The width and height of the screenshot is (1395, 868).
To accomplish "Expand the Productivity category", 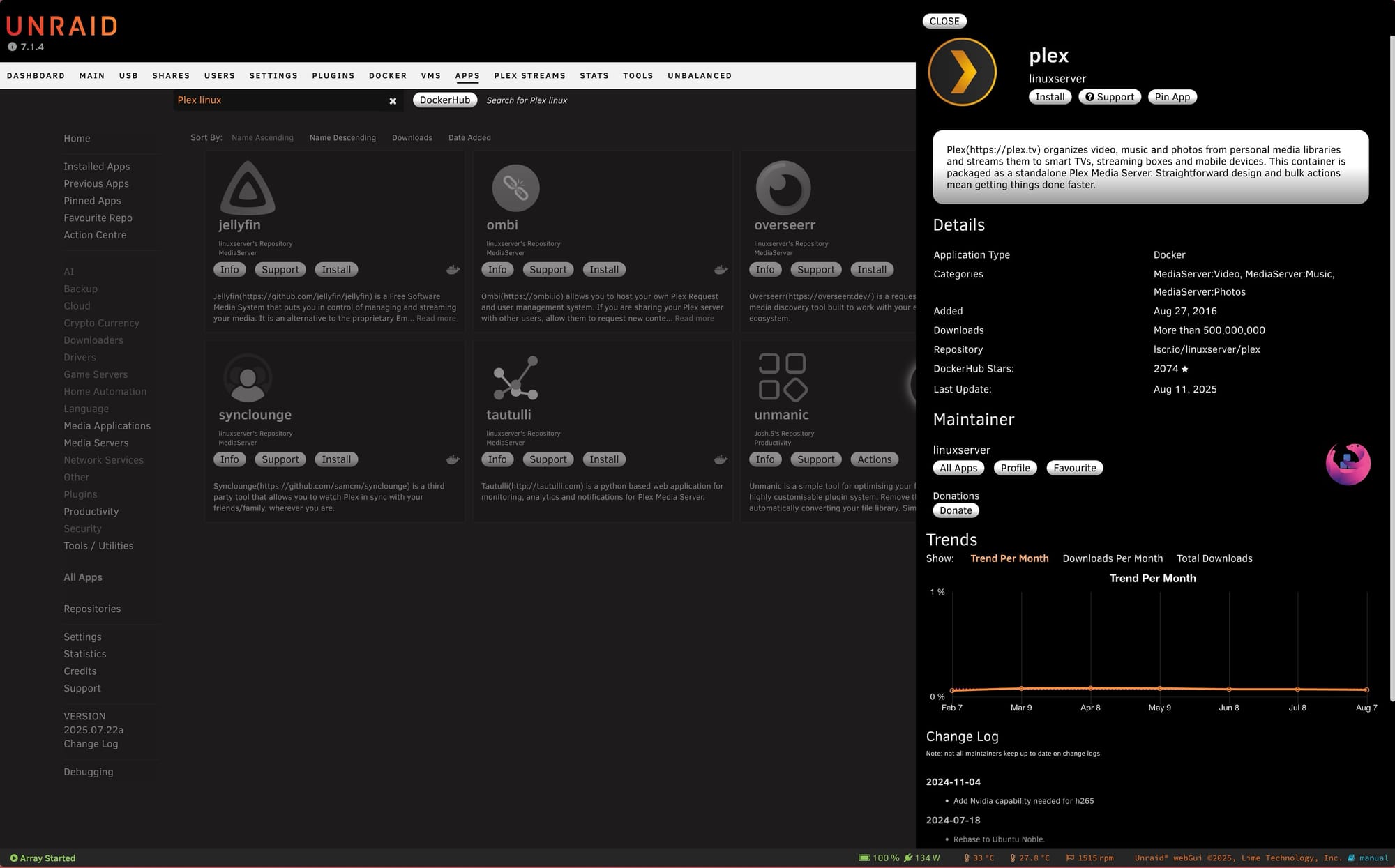I will (x=91, y=512).
